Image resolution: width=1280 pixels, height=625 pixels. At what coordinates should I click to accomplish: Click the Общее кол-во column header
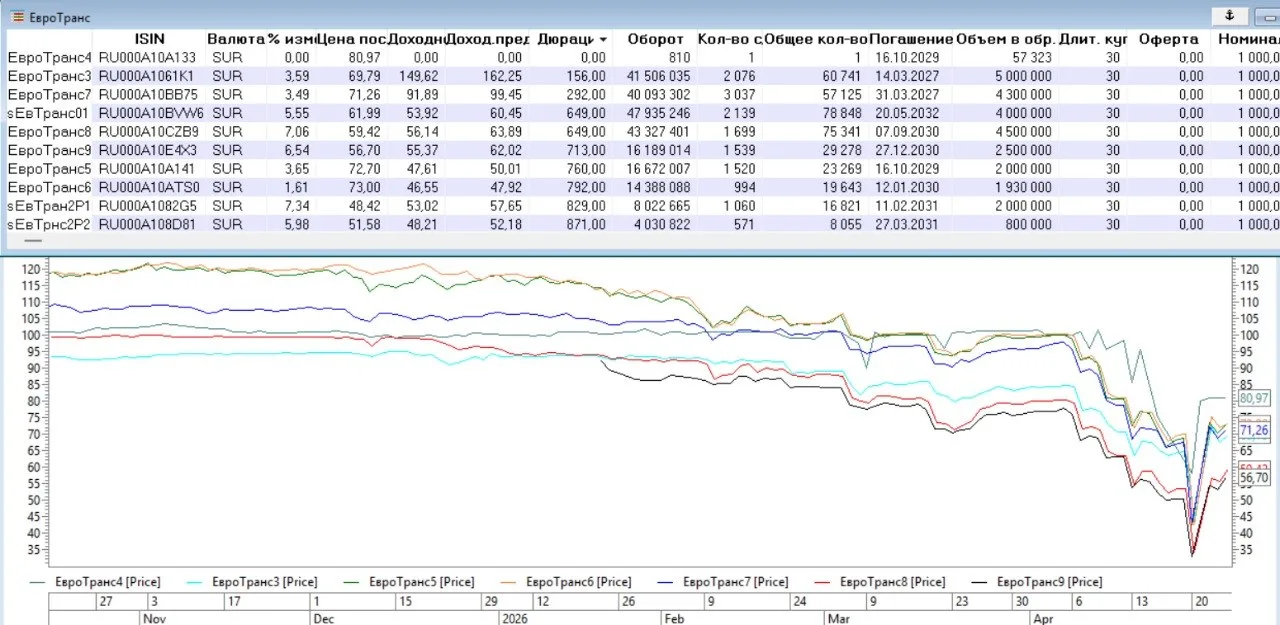tap(816, 39)
